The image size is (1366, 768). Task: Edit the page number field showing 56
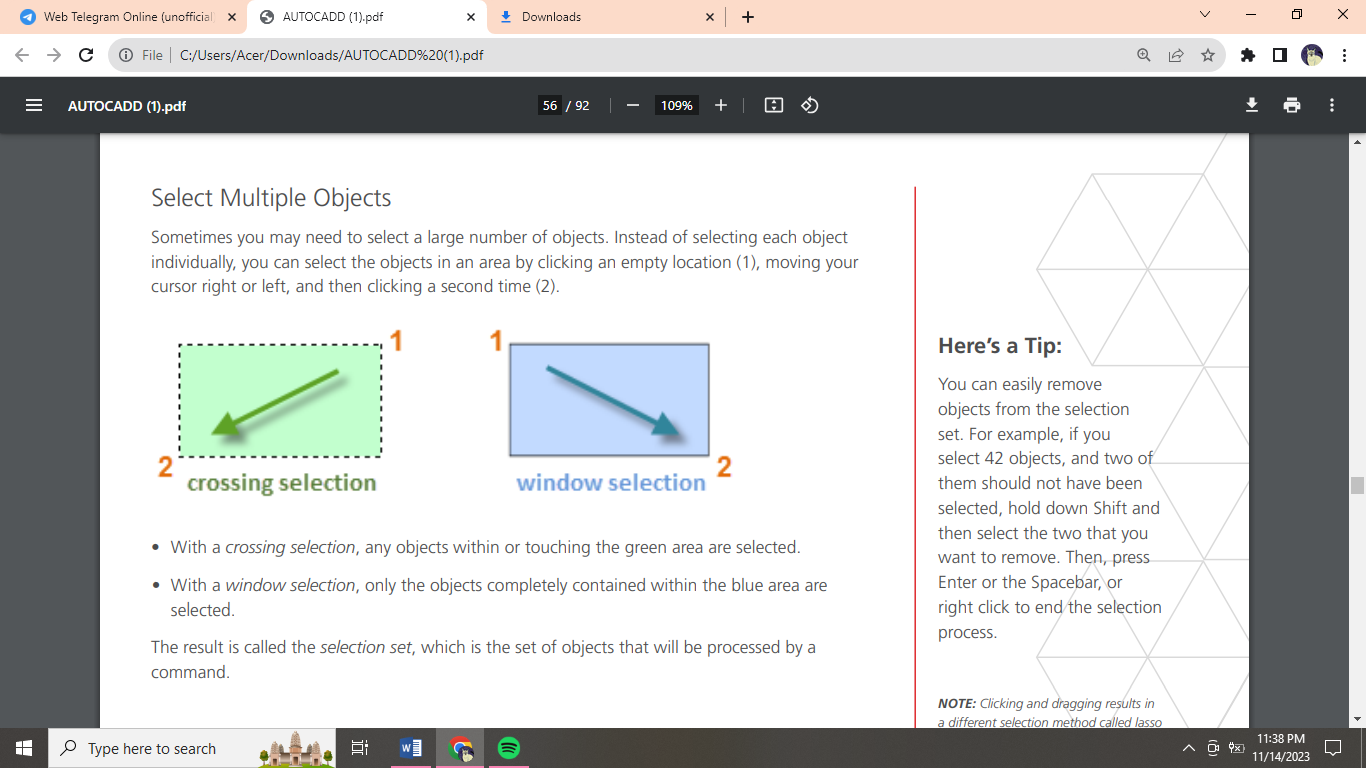tap(549, 105)
